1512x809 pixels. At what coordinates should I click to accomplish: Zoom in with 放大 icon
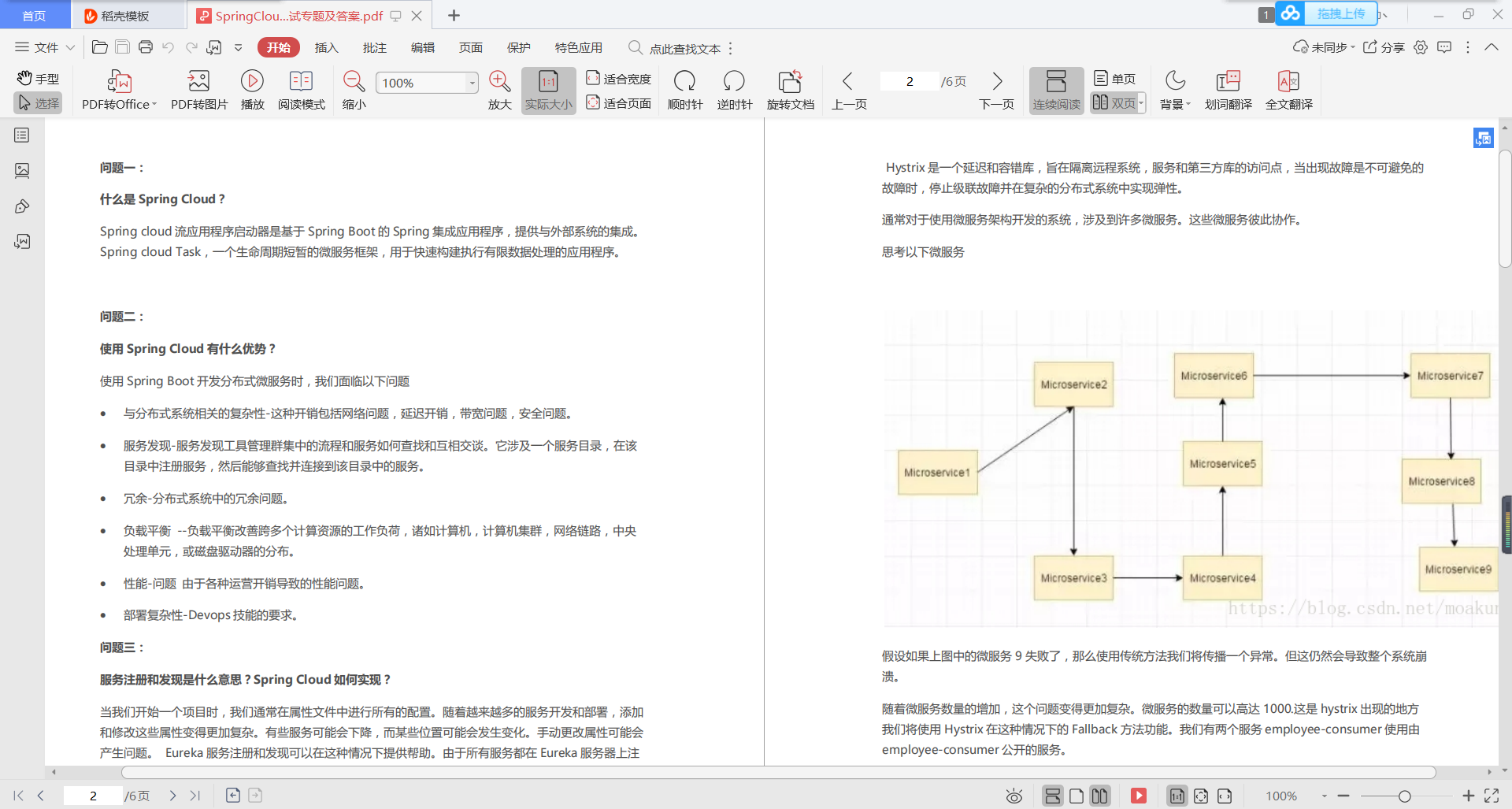tap(499, 91)
